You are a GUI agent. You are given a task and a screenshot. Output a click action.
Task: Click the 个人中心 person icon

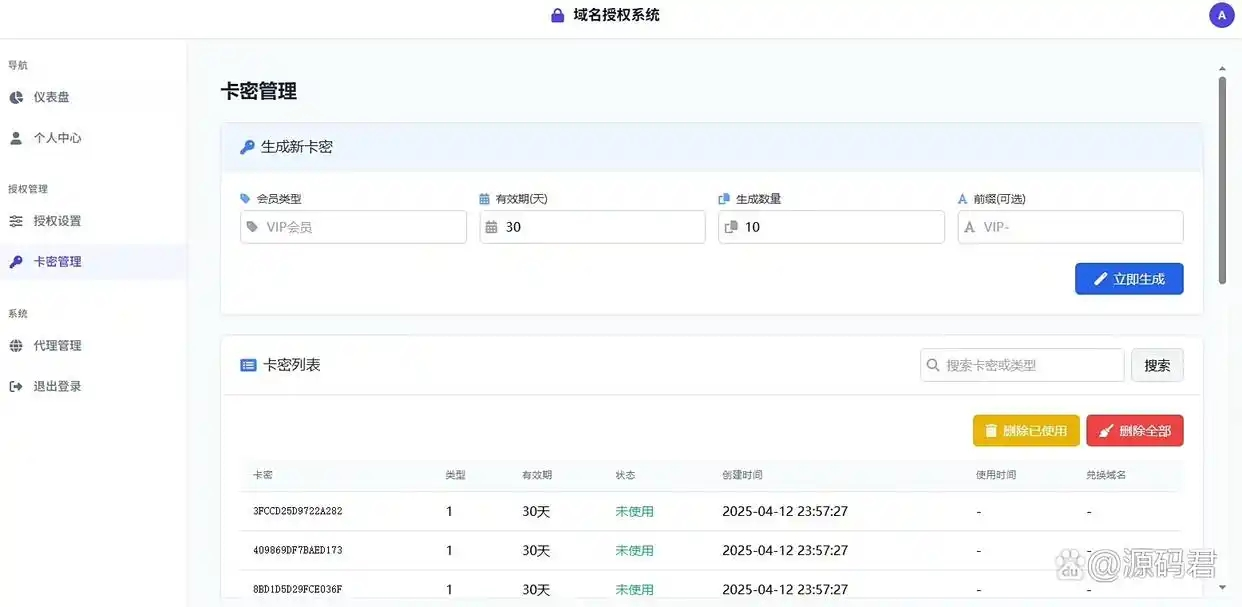16,138
